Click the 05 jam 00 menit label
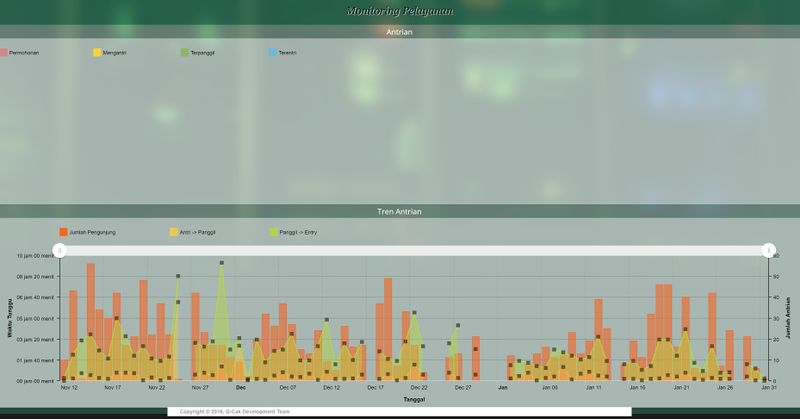Image resolution: width=800 pixels, height=419 pixels. (x=35, y=318)
